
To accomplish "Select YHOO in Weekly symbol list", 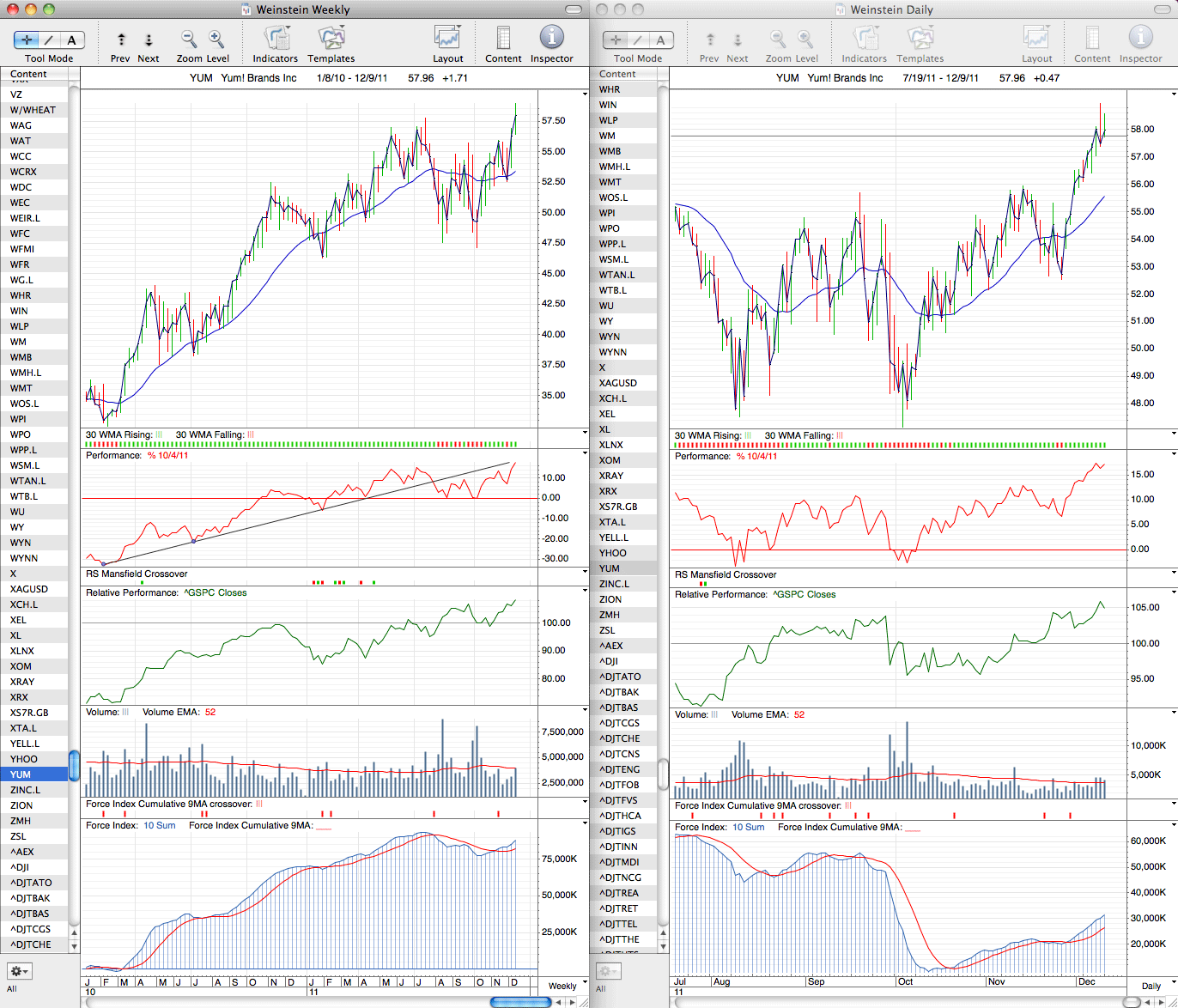I will point(34,759).
